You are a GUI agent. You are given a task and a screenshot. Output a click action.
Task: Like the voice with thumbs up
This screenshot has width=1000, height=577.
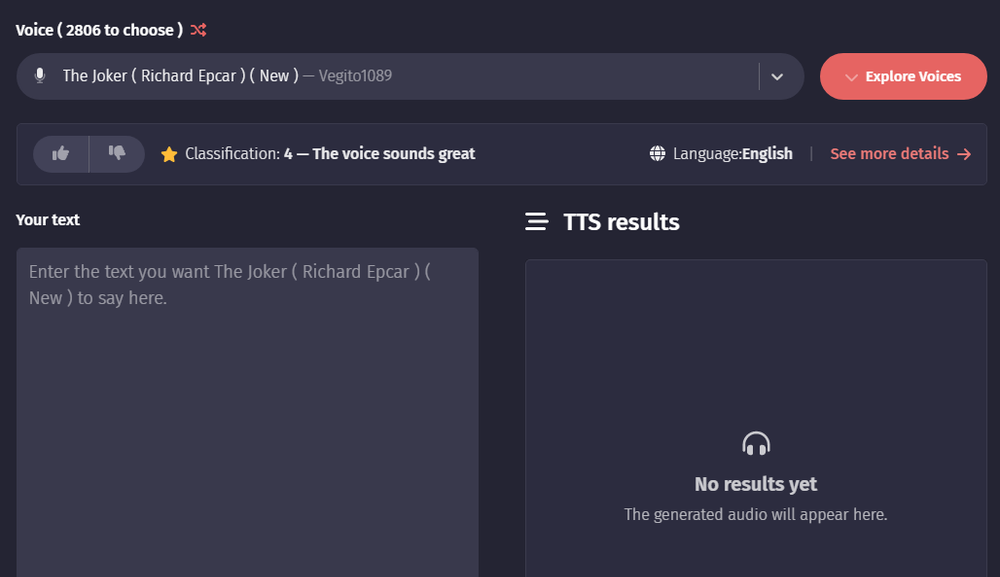coord(61,154)
